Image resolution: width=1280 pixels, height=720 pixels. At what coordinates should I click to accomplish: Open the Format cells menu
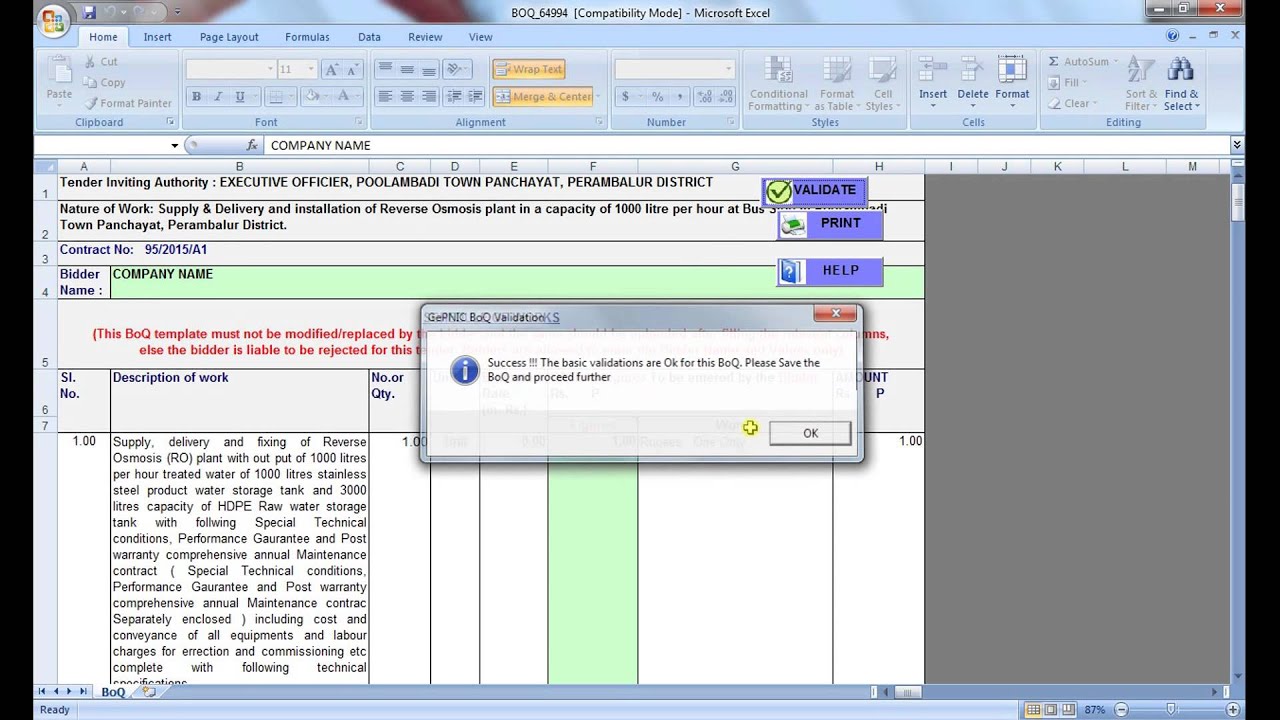1012,84
